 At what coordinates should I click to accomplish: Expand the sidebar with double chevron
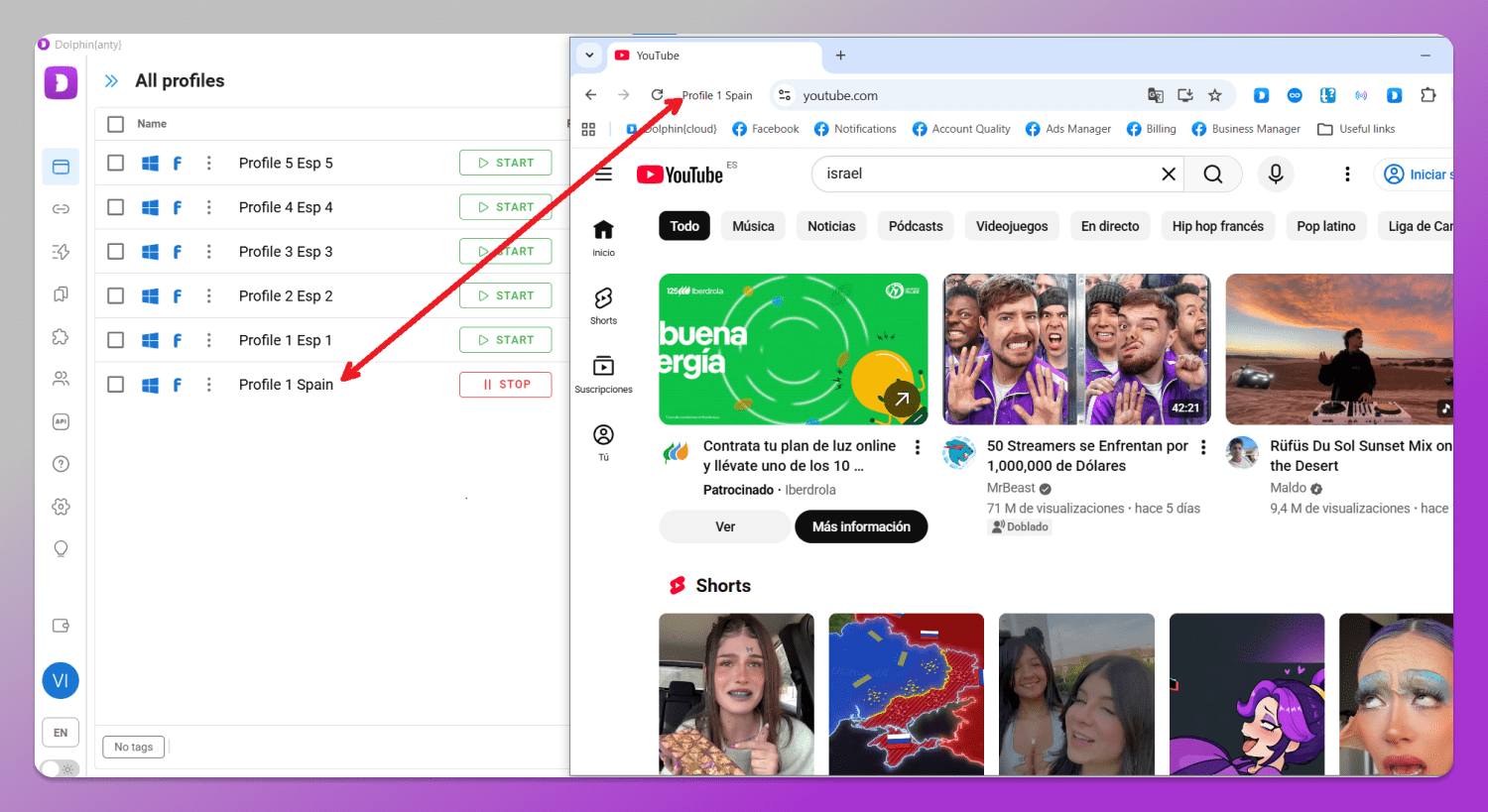[111, 81]
